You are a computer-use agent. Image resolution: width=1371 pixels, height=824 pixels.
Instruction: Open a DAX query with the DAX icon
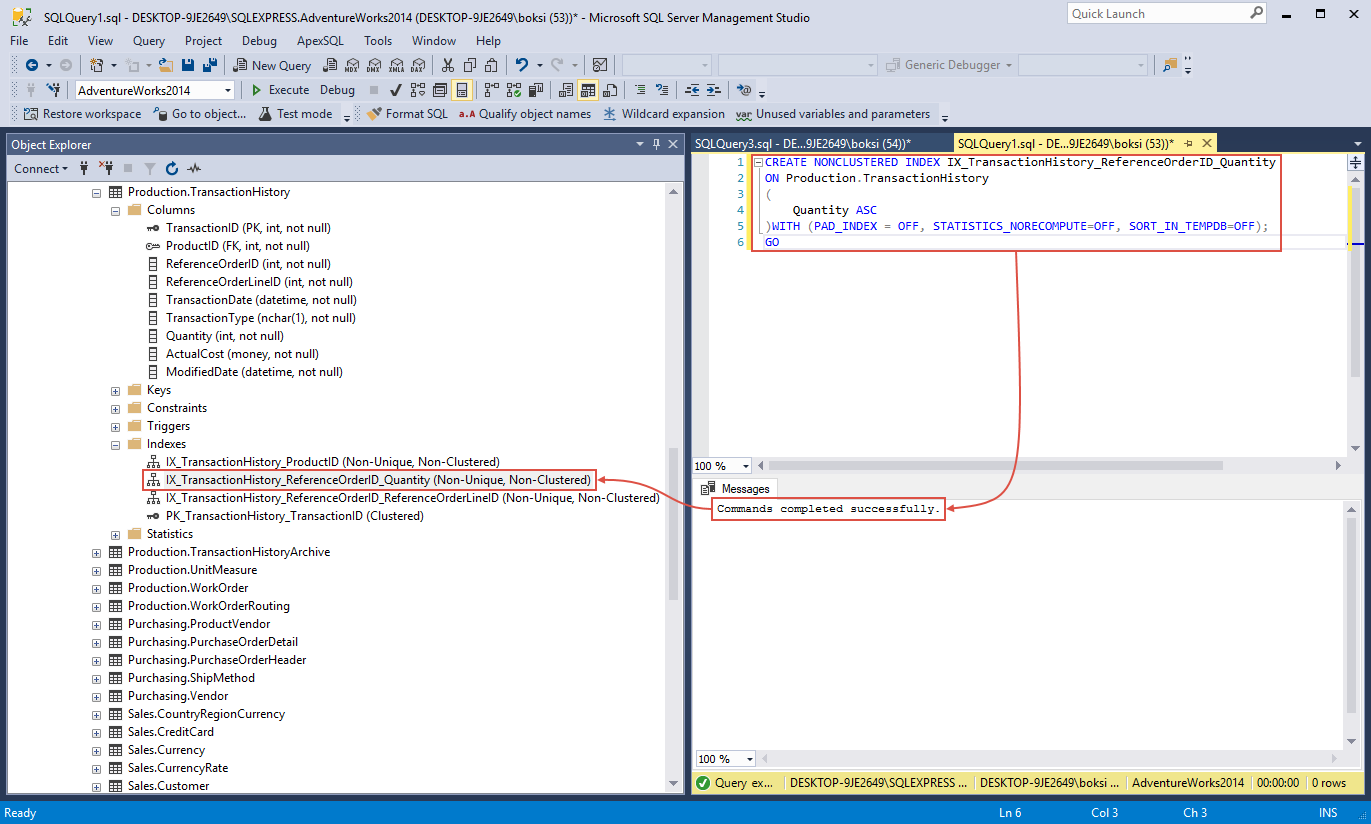[x=417, y=65]
